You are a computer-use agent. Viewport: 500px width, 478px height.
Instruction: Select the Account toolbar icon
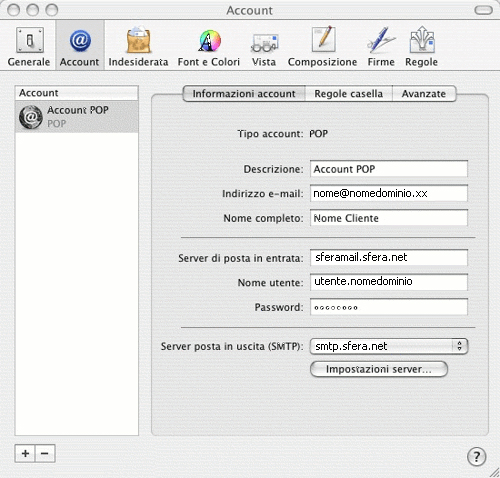click(x=80, y=47)
